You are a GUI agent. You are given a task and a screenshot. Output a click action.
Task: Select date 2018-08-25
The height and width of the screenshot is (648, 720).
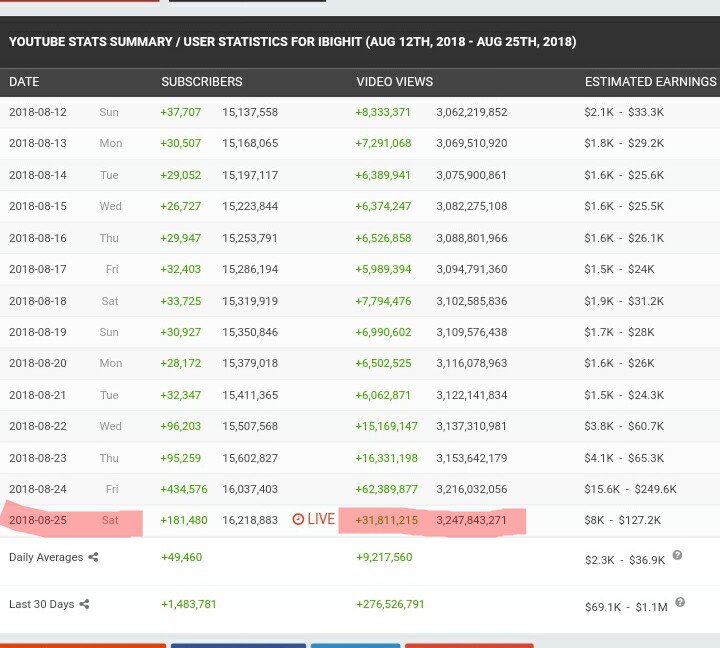[x=38, y=520]
